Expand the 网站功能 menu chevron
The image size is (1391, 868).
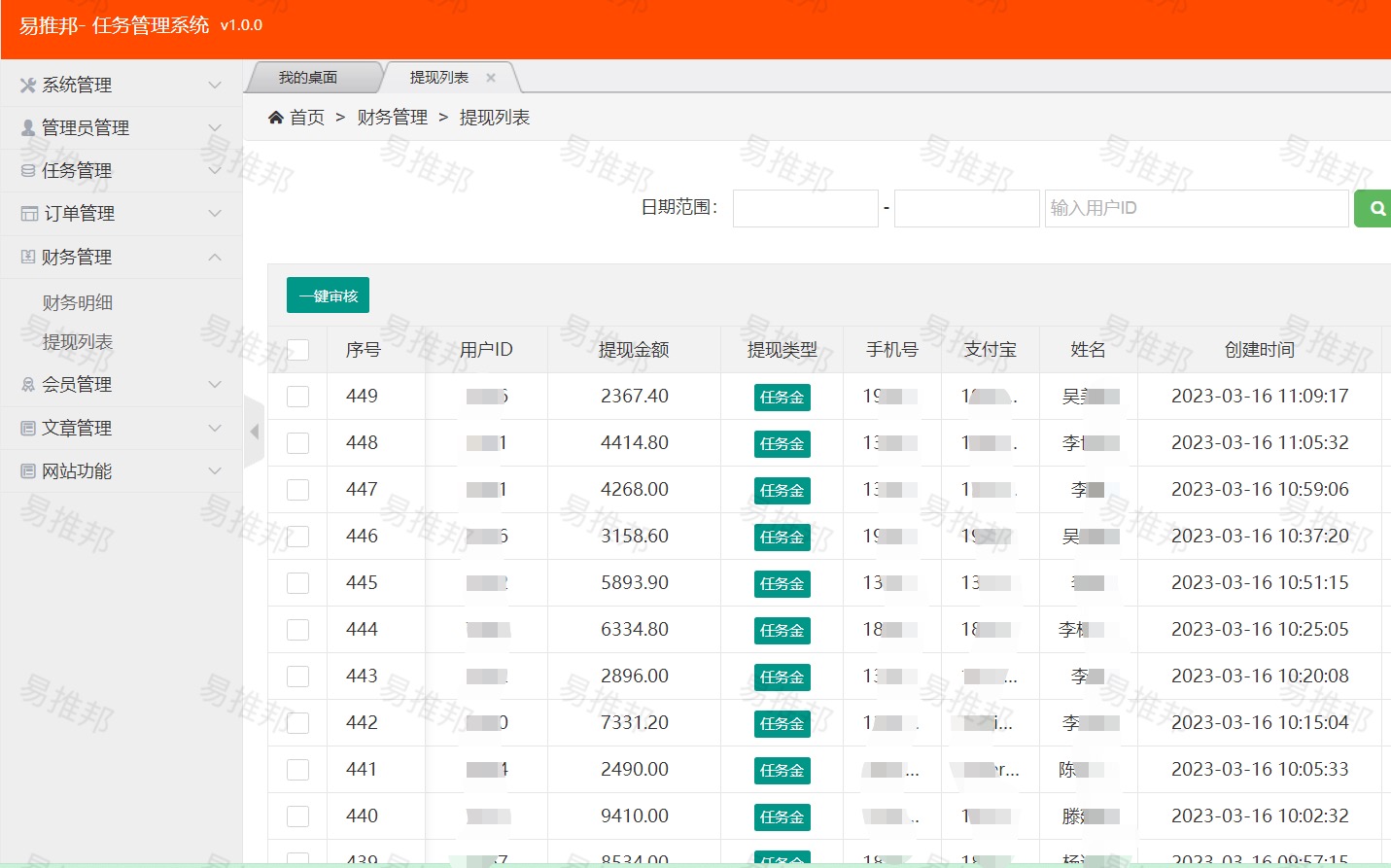215,471
